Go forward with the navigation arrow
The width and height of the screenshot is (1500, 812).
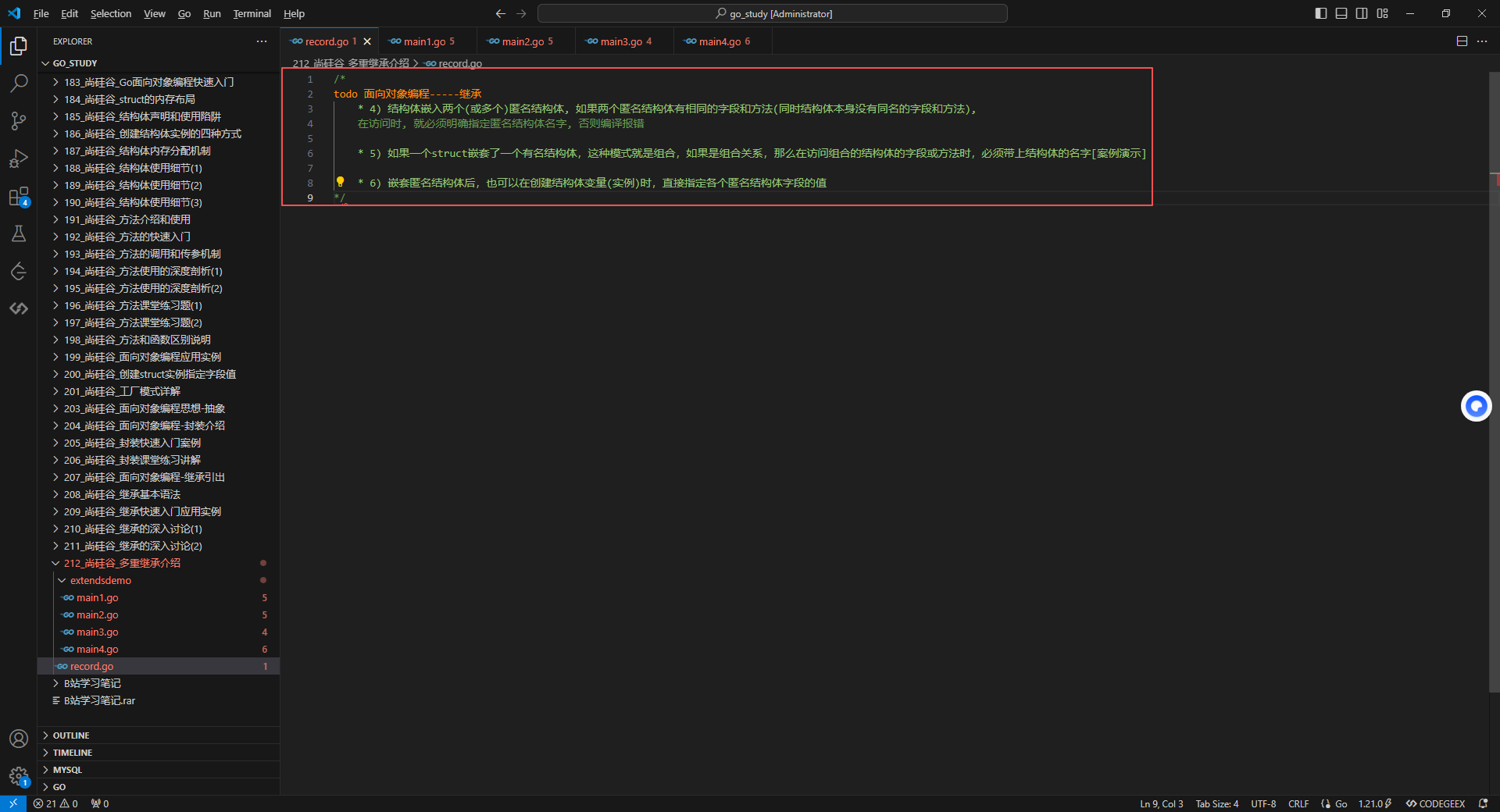[x=521, y=13]
